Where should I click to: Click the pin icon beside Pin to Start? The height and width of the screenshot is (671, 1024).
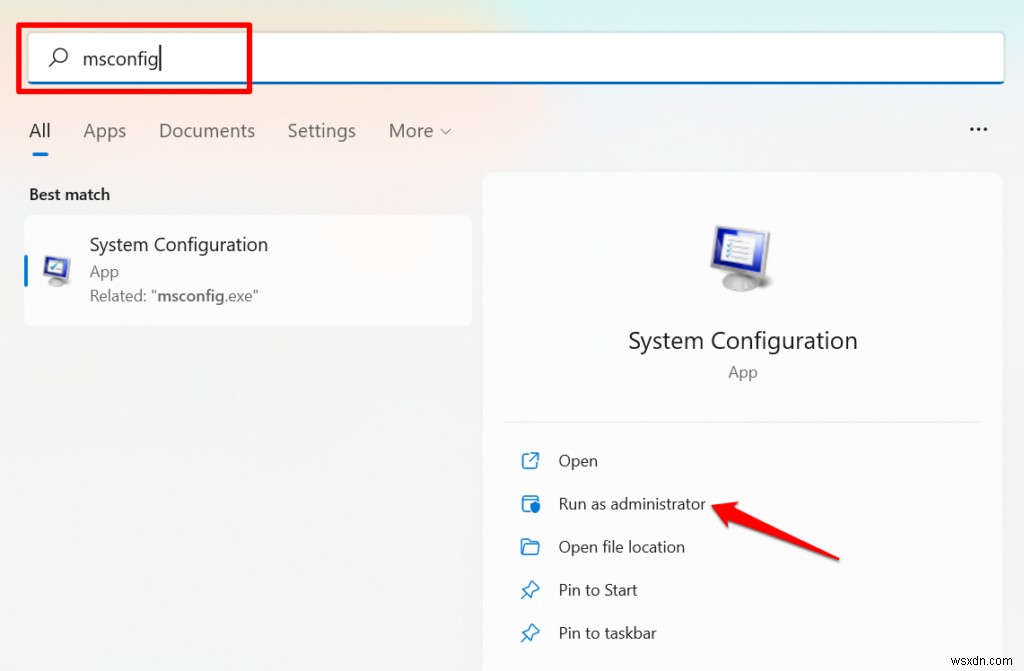click(530, 590)
